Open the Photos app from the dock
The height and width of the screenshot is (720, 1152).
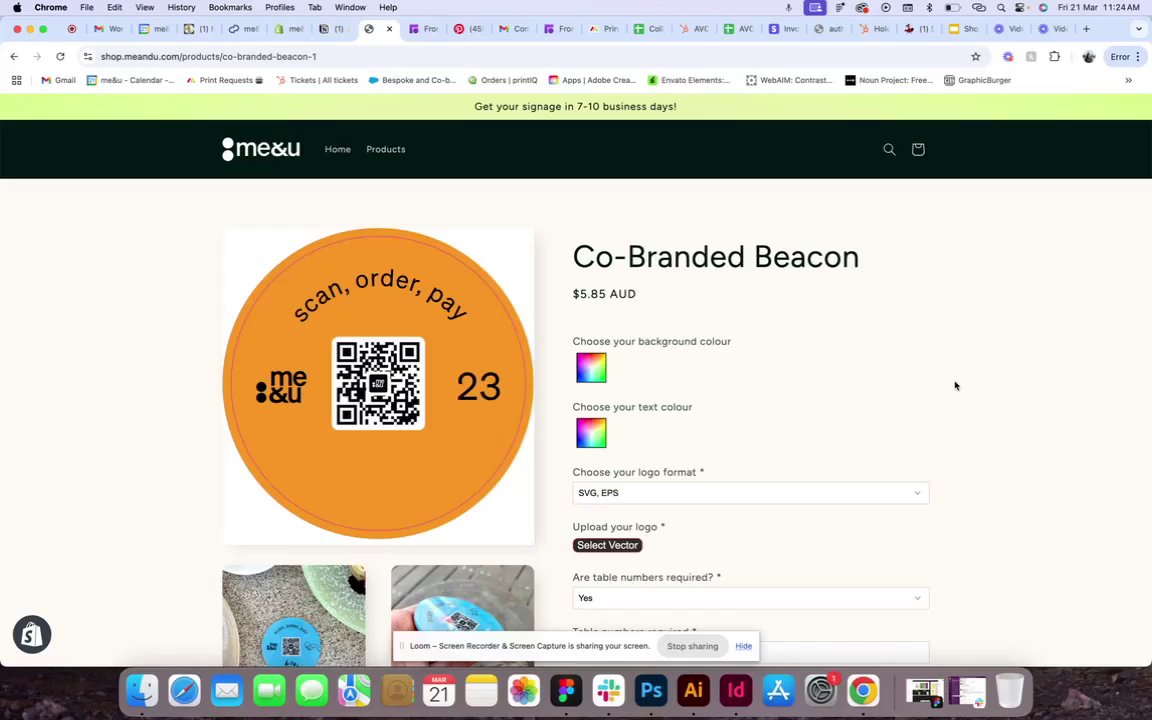tap(524, 691)
